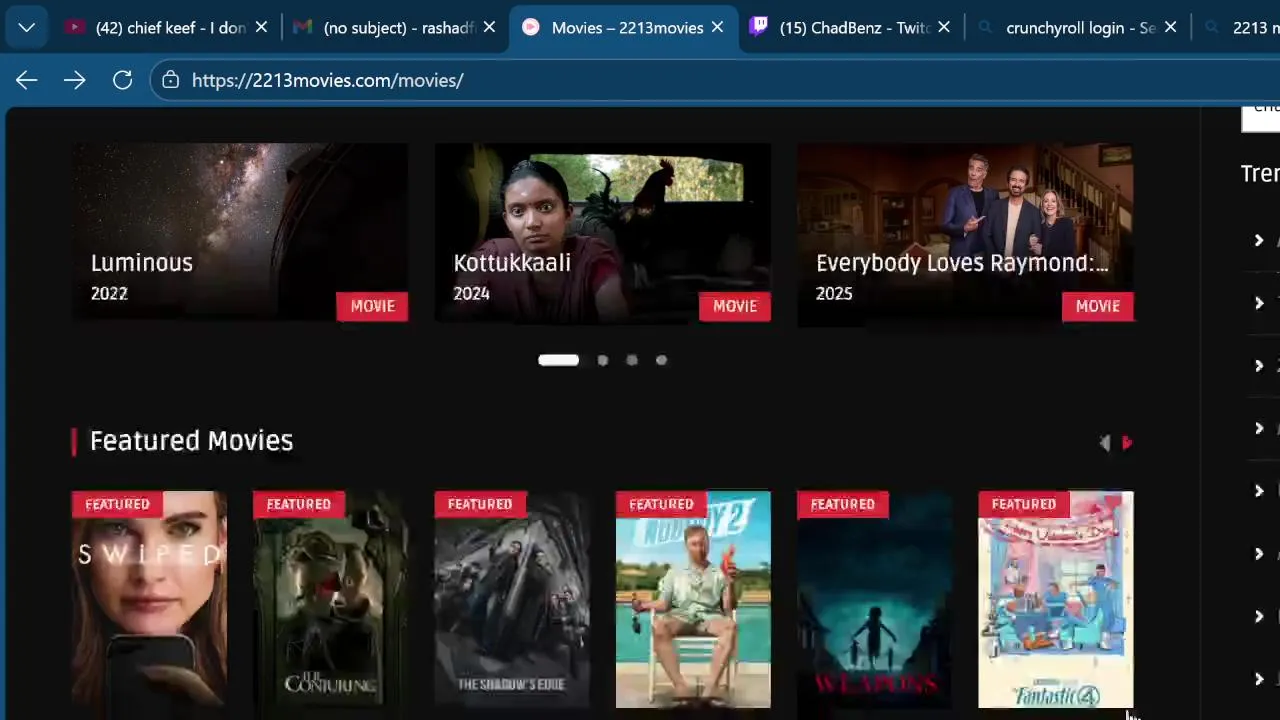Open the Luminous 2022 slider card
The image size is (1280, 720).
click(x=240, y=233)
